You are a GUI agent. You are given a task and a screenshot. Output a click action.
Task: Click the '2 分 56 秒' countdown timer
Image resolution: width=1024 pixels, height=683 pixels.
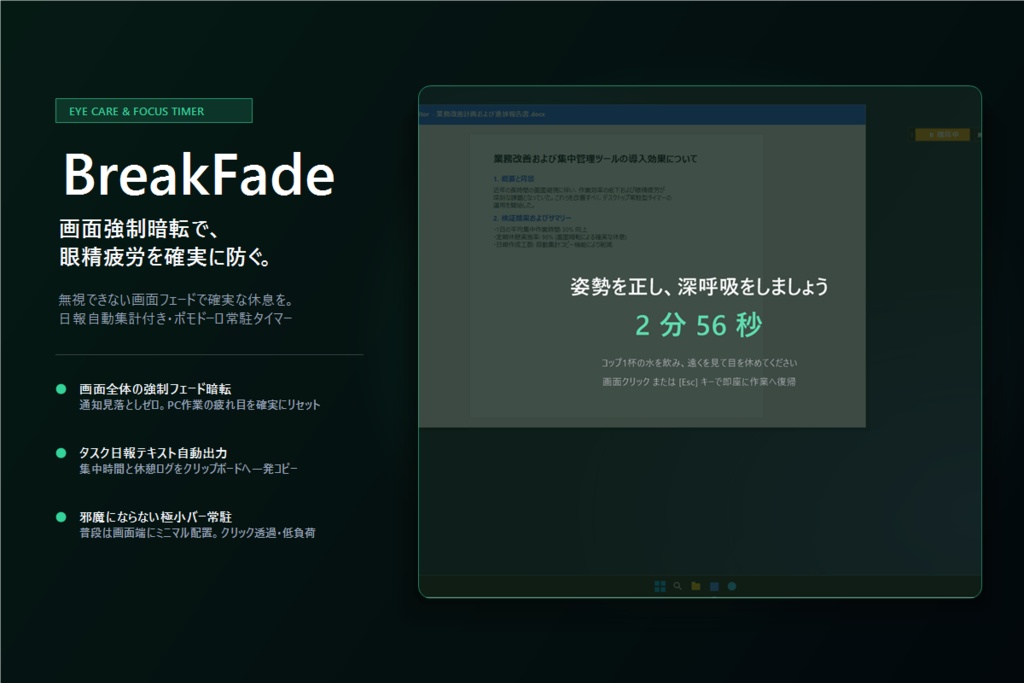(x=699, y=325)
